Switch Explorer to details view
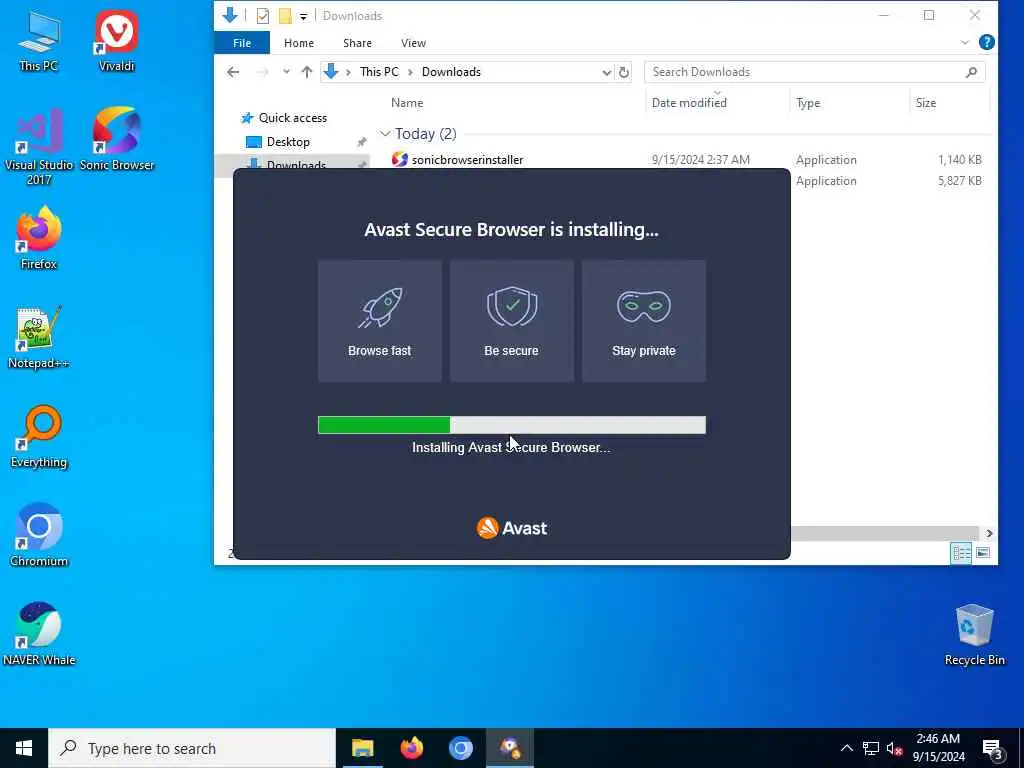 click(x=961, y=553)
